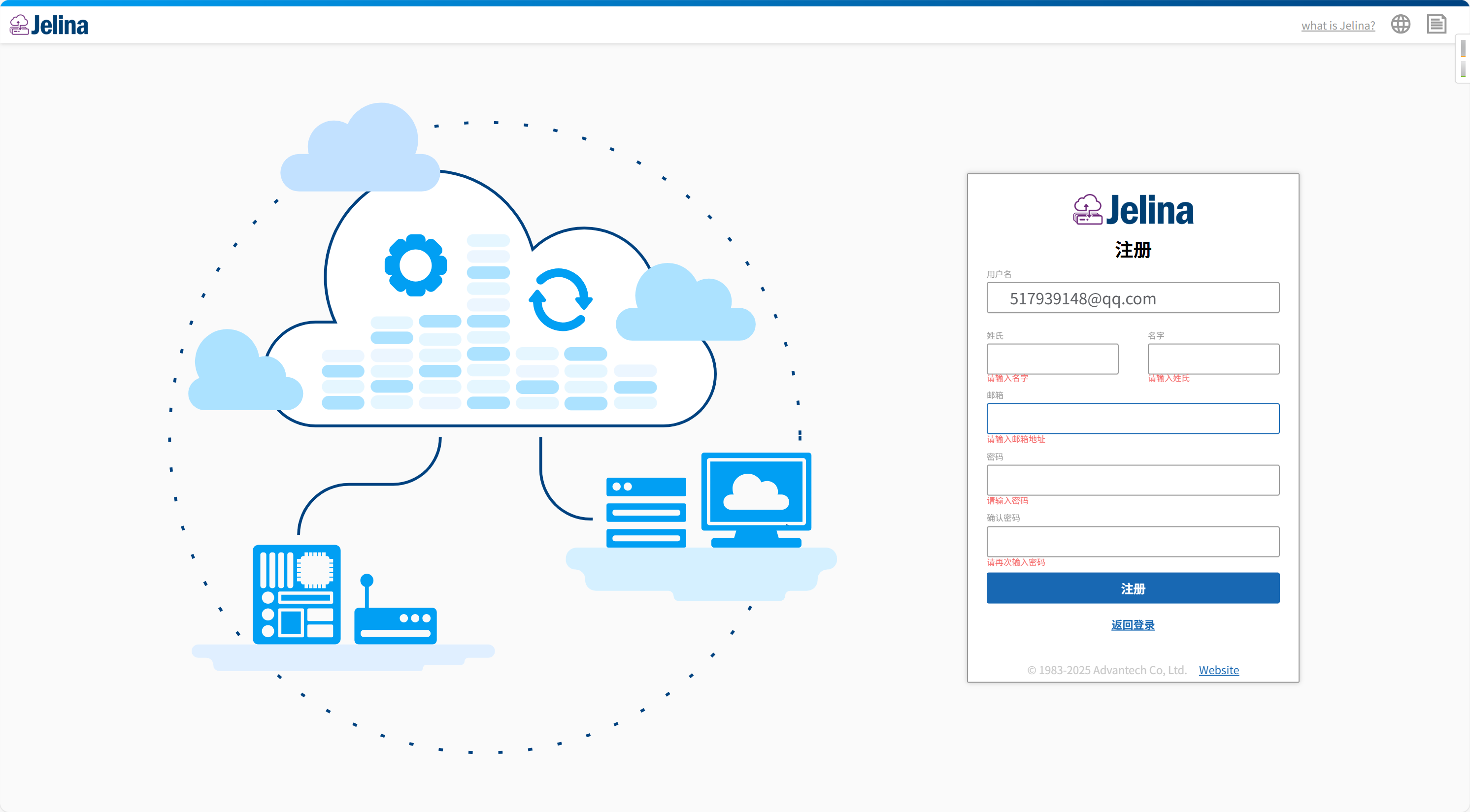Viewport: 1470px width, 812px height.
Task: Click the Jelina logo above the 注册 heading
Action: tap(1132, 210)
